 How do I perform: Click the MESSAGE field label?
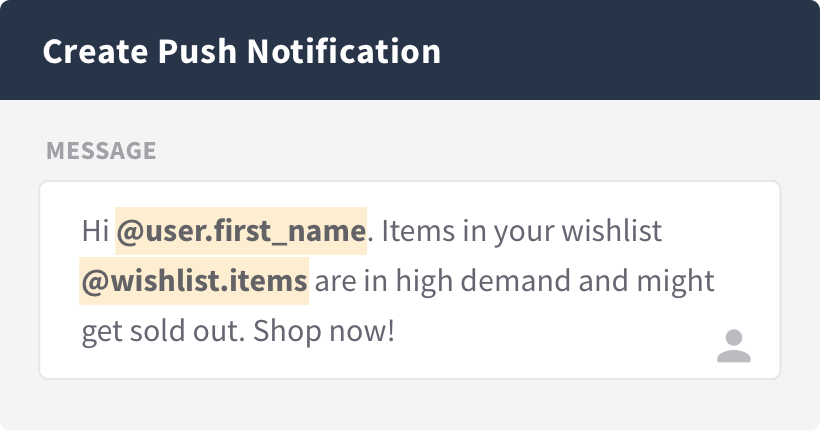point(101,151)
